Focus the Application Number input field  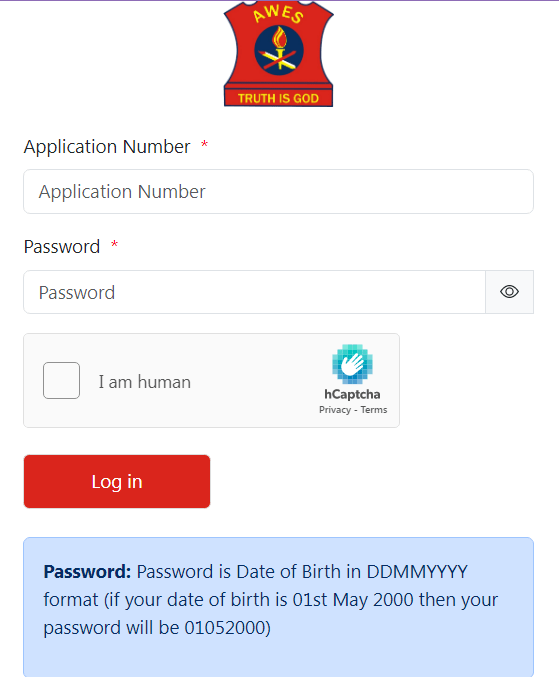pos(278,191)
